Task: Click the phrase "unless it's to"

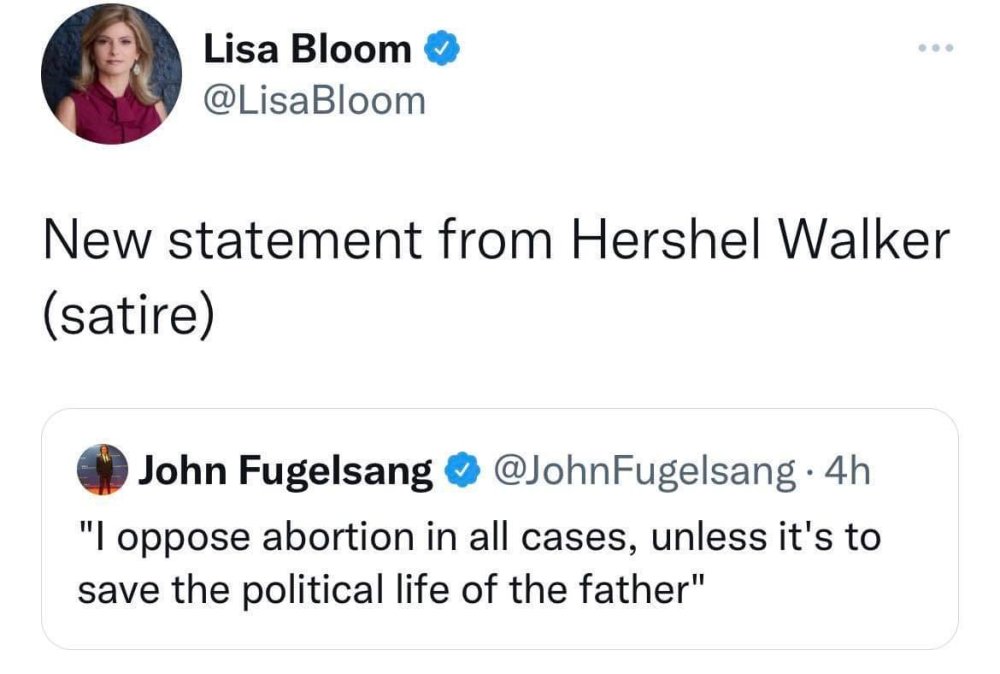Action: coord(765,536)
